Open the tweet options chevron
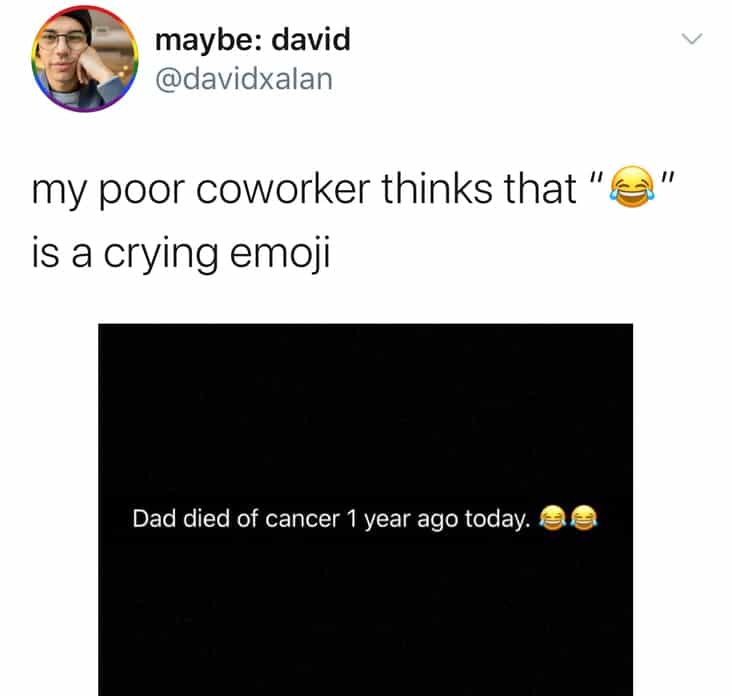732x696 pixels. 691,38
